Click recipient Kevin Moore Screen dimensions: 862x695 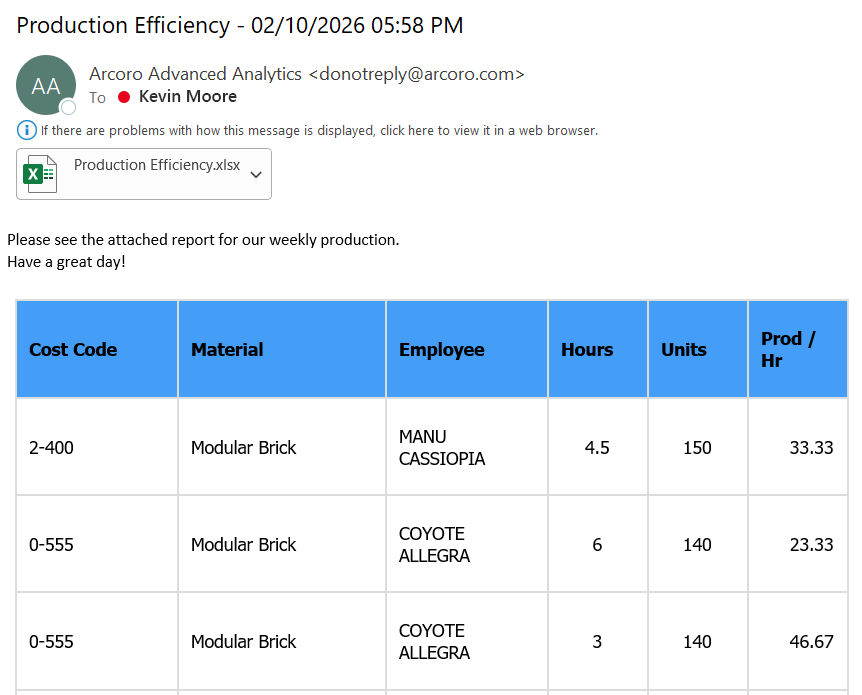click(187, 96)
